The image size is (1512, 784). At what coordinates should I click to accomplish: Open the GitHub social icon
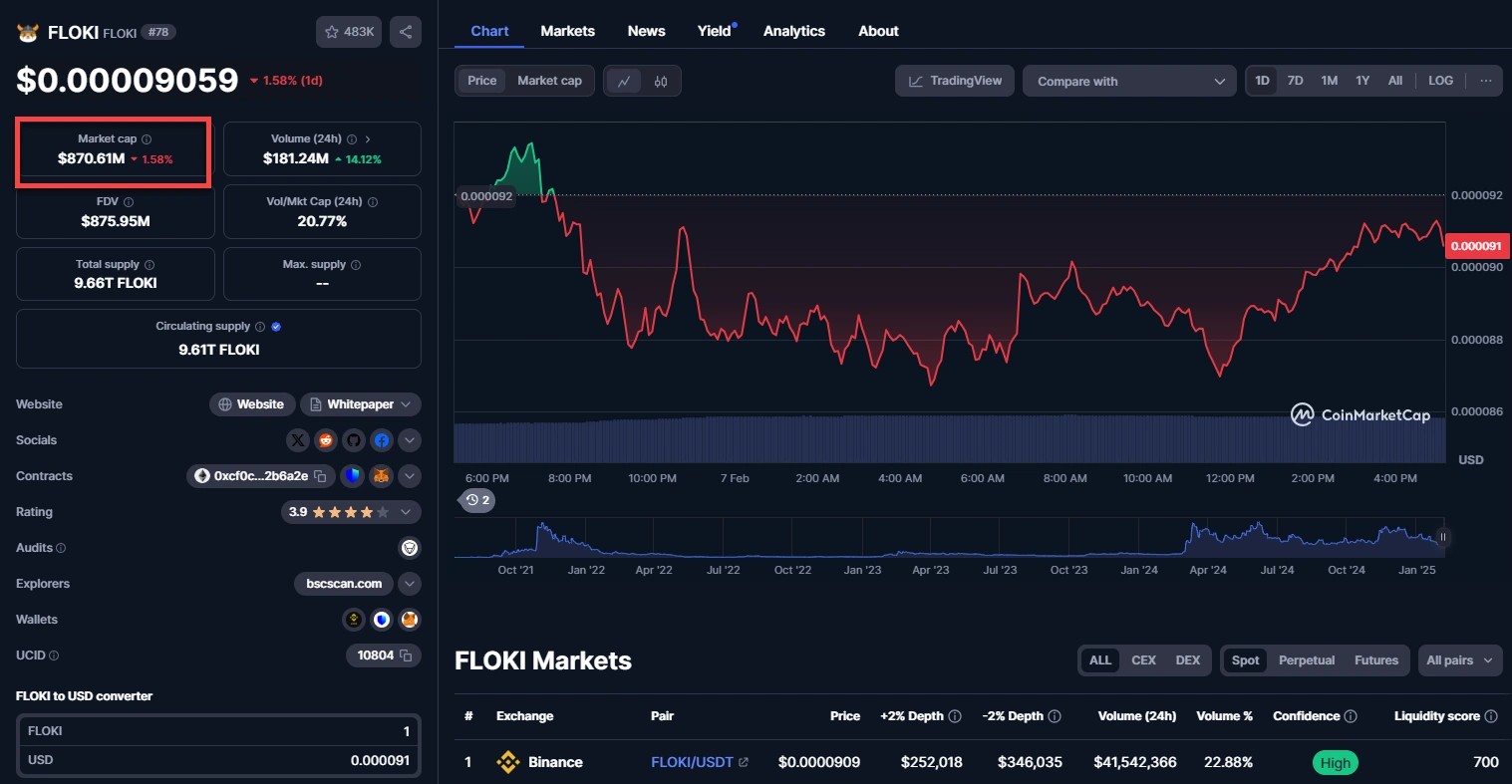(354, 440)
